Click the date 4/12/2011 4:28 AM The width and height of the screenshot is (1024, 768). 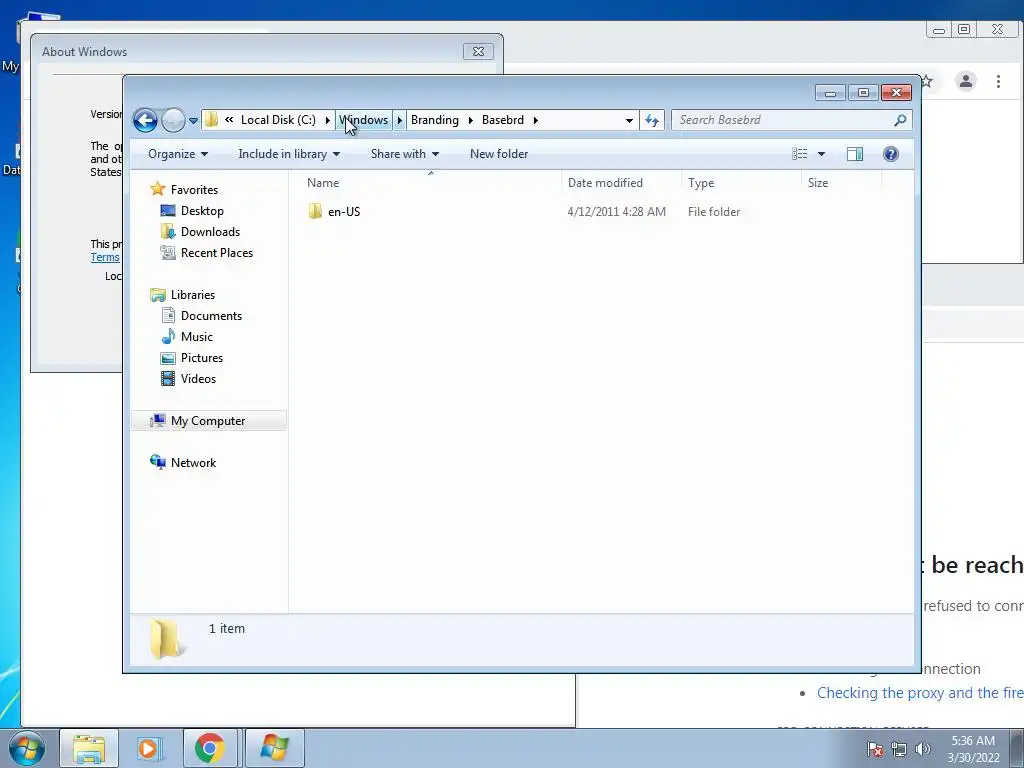coord(616,212)
